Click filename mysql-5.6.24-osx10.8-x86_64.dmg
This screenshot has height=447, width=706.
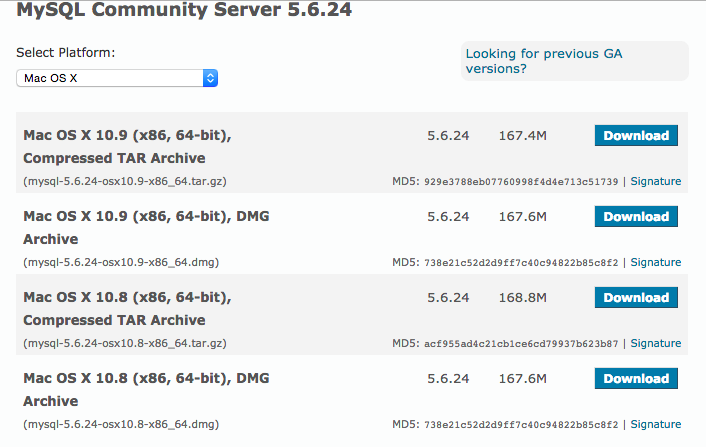121,424
